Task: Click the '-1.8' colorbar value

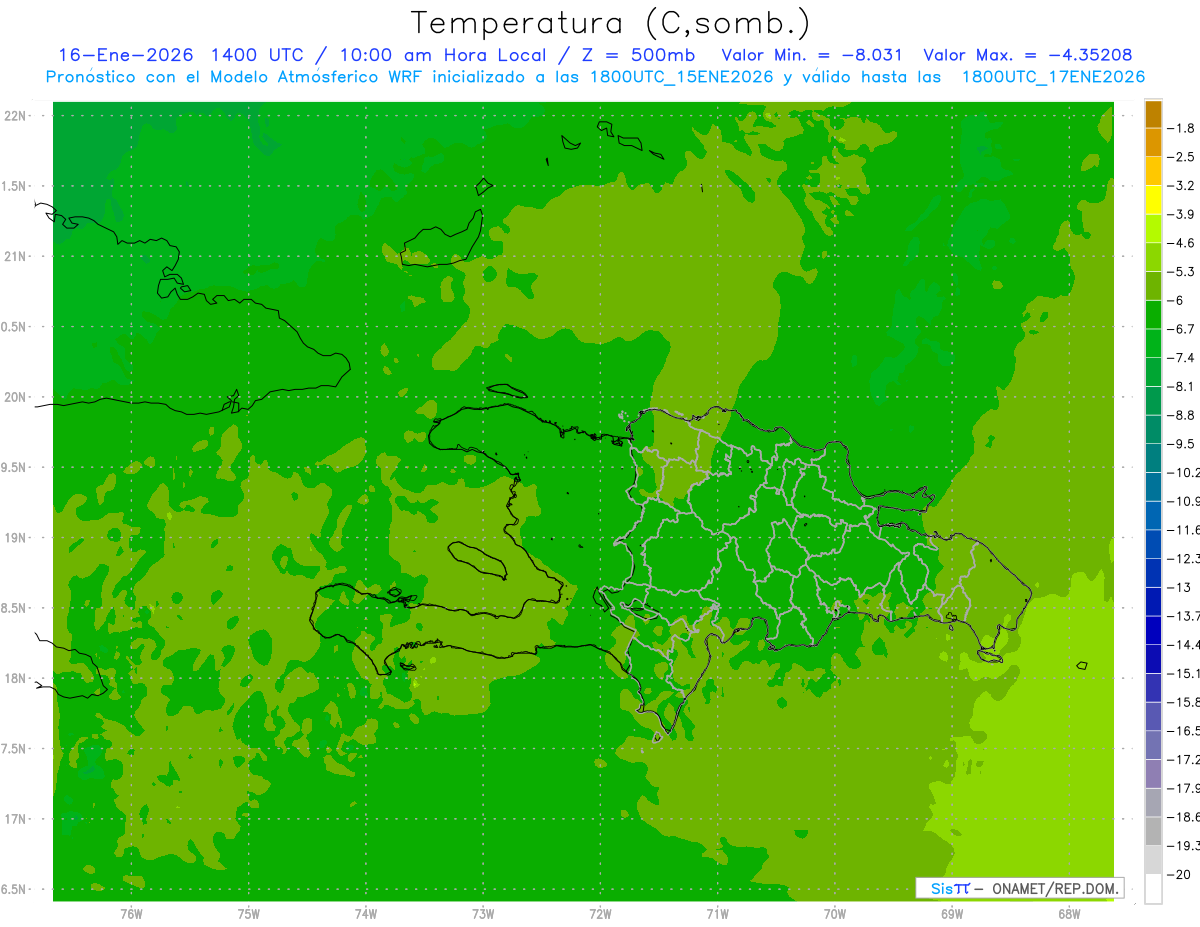Action: click(1181, 128)
